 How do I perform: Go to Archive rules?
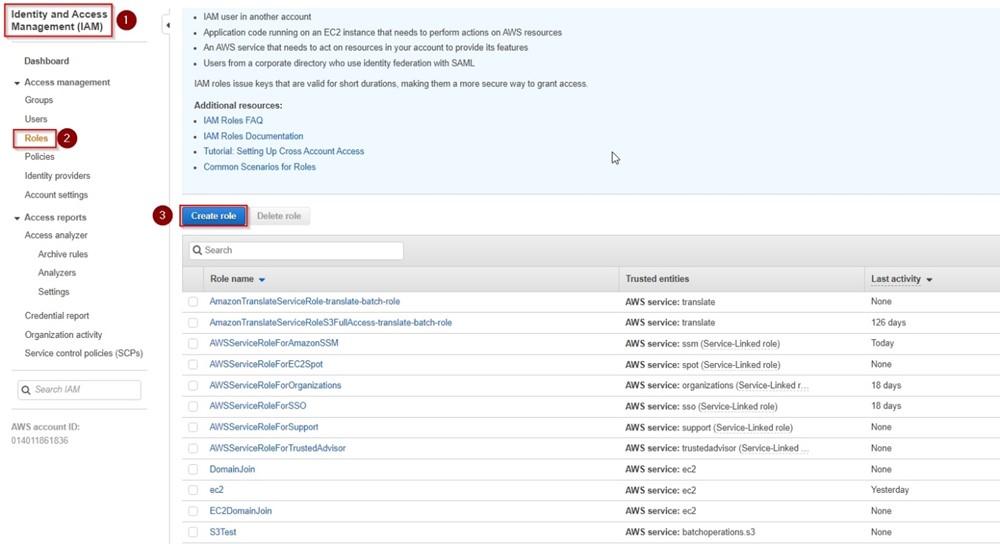pyautogui.click(x=62, y=254)
